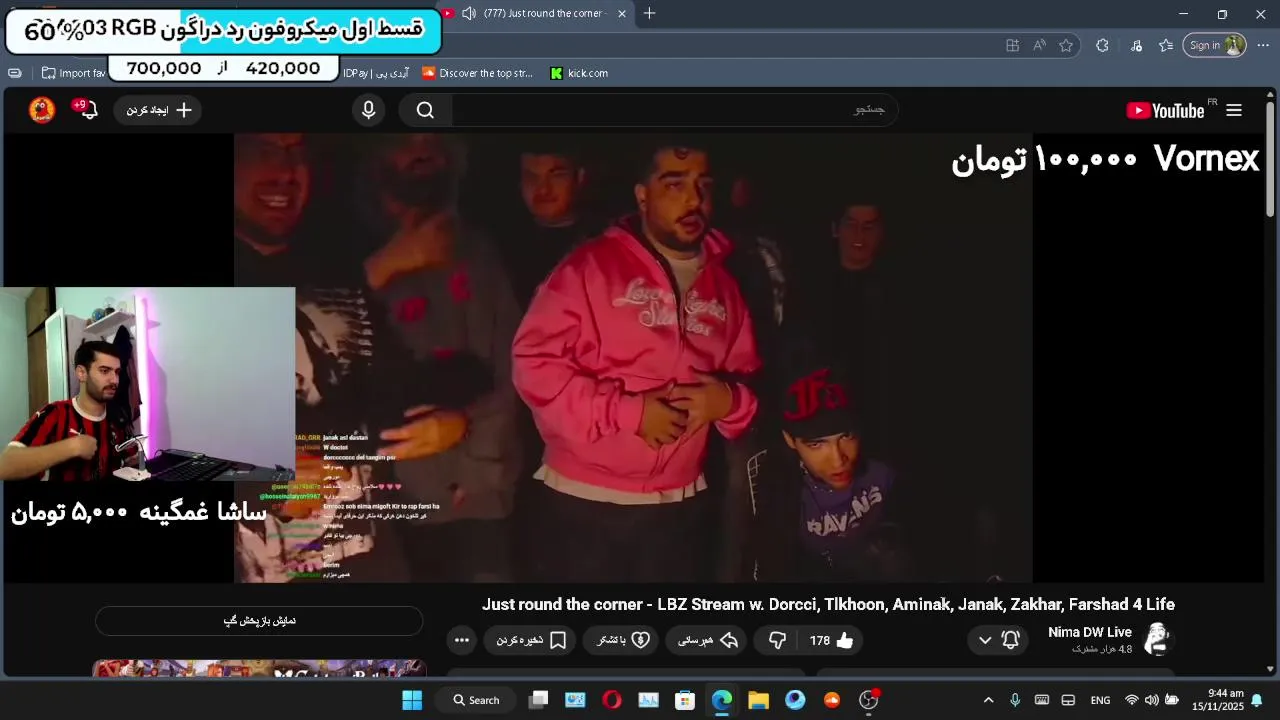Open the clock and calendar flyout
This screenshot has width=1280, height=720.
point(1218,700)
